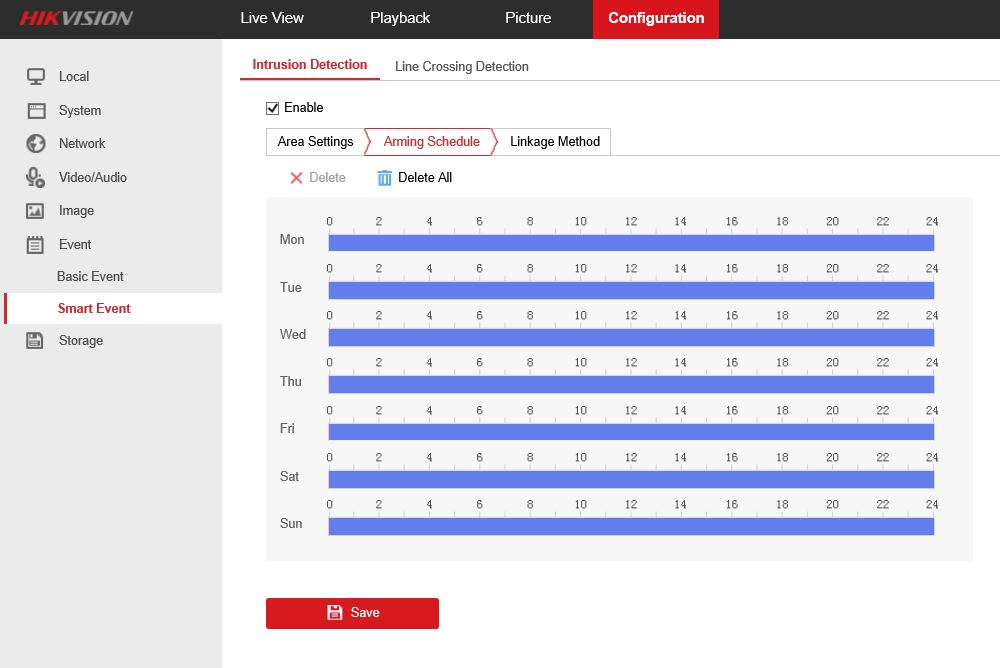Click the red X Delete icon

296,178
